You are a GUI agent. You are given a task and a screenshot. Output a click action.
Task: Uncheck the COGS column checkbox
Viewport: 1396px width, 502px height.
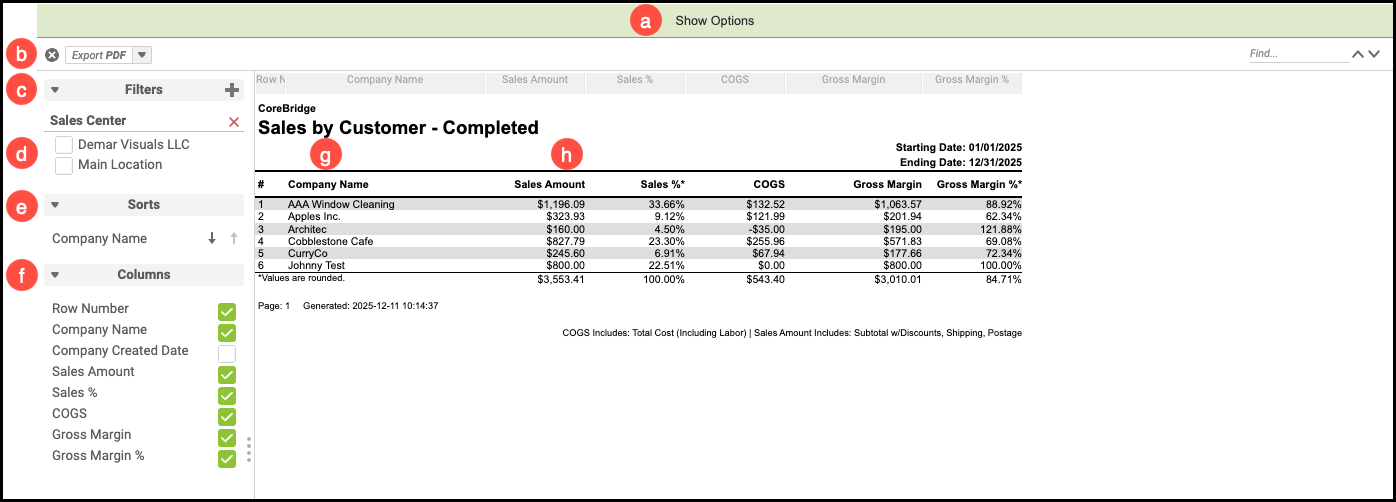(x=227, y=417)
